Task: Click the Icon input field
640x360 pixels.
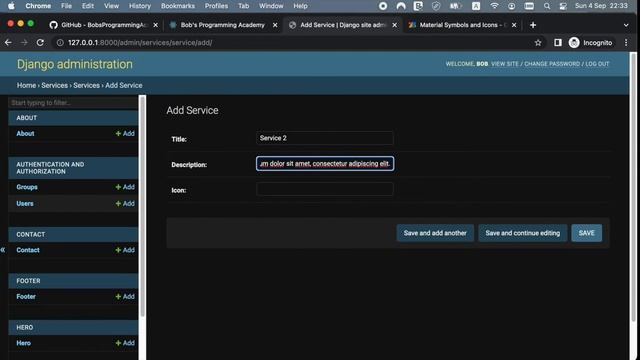Action: click(324, 189)
